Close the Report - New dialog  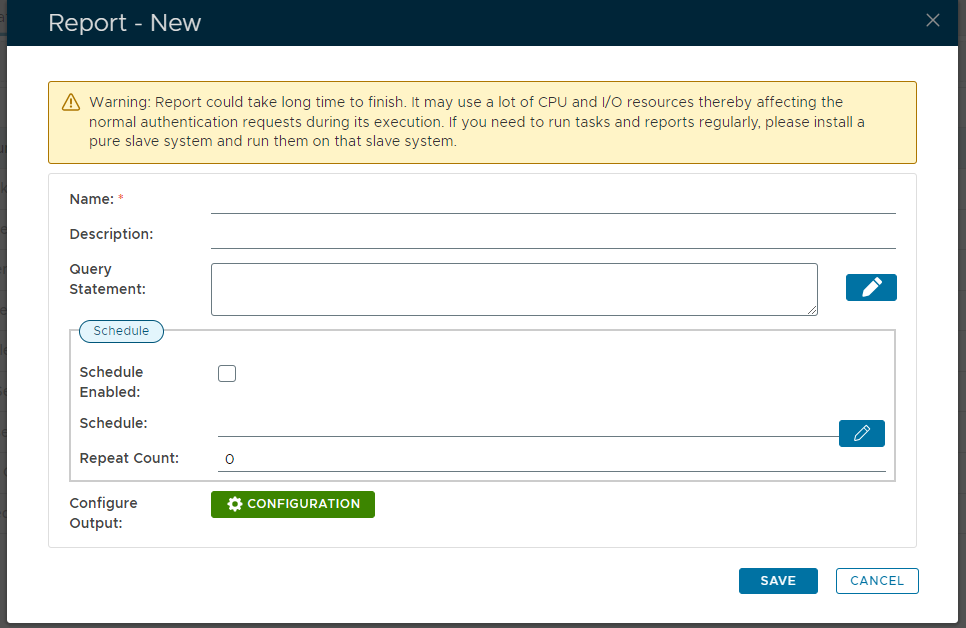coord(932,20)
